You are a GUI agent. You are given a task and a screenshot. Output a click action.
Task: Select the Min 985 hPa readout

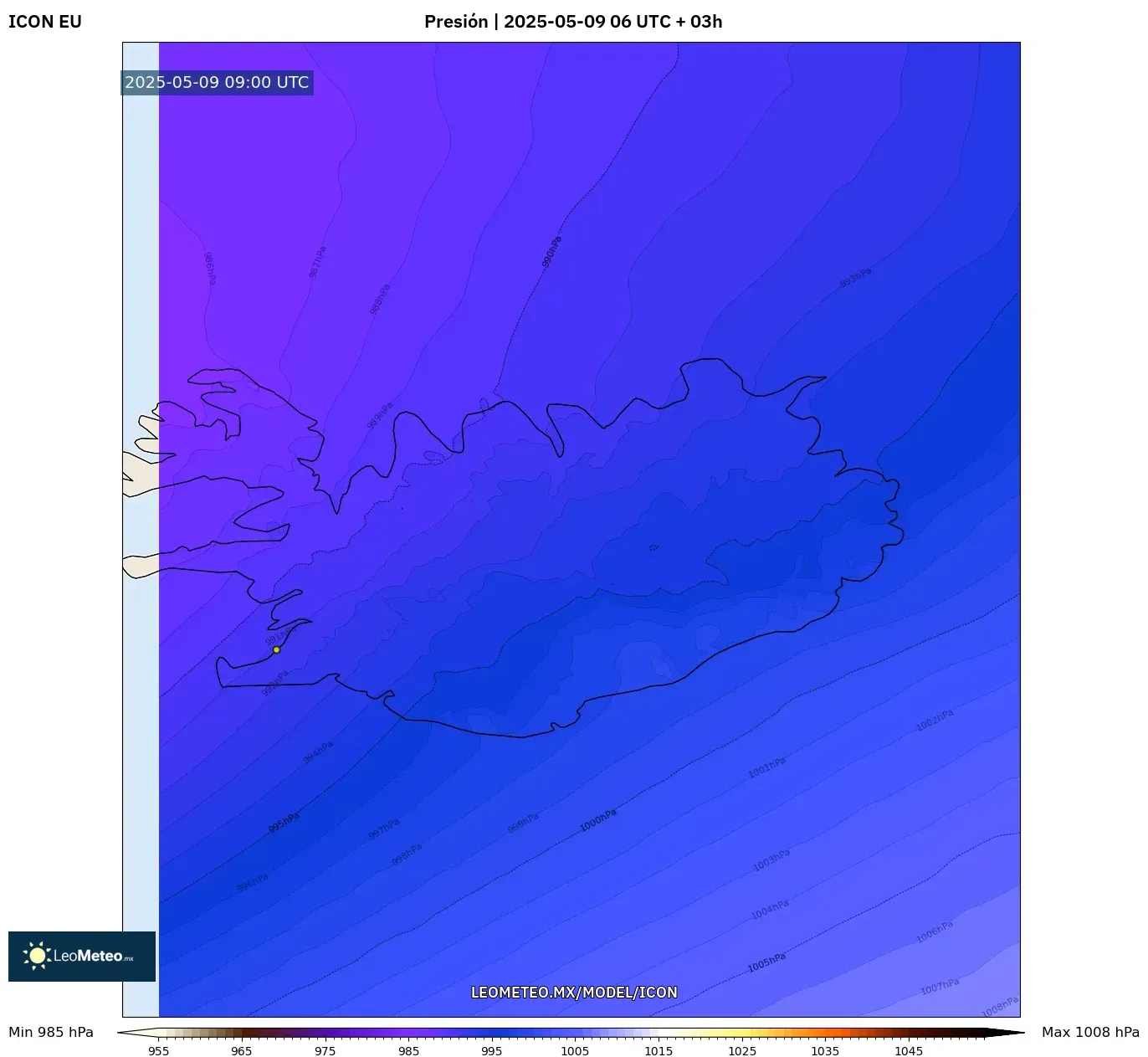coord(51,1032)
